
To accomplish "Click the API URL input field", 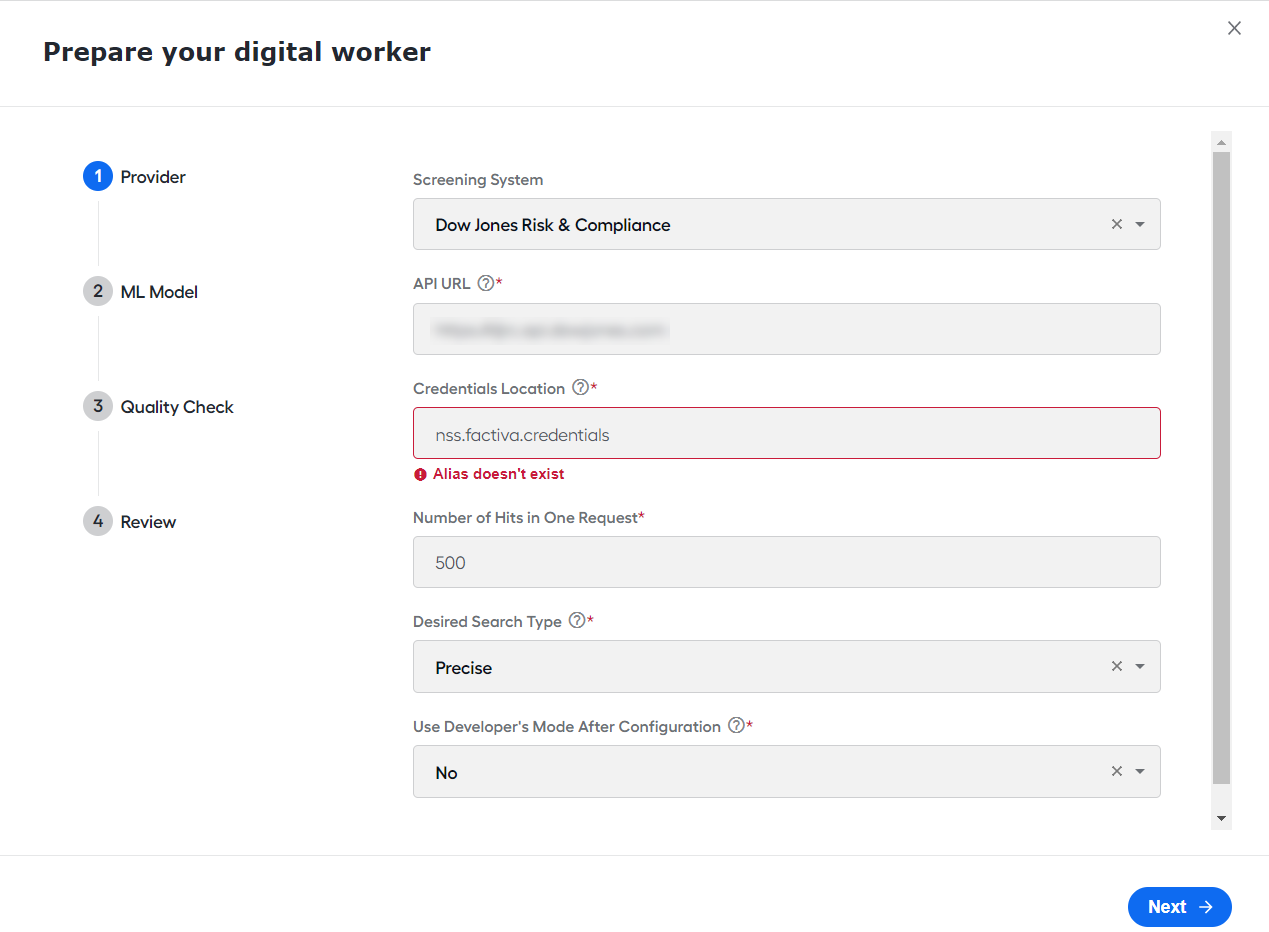I will pos(787,329).
